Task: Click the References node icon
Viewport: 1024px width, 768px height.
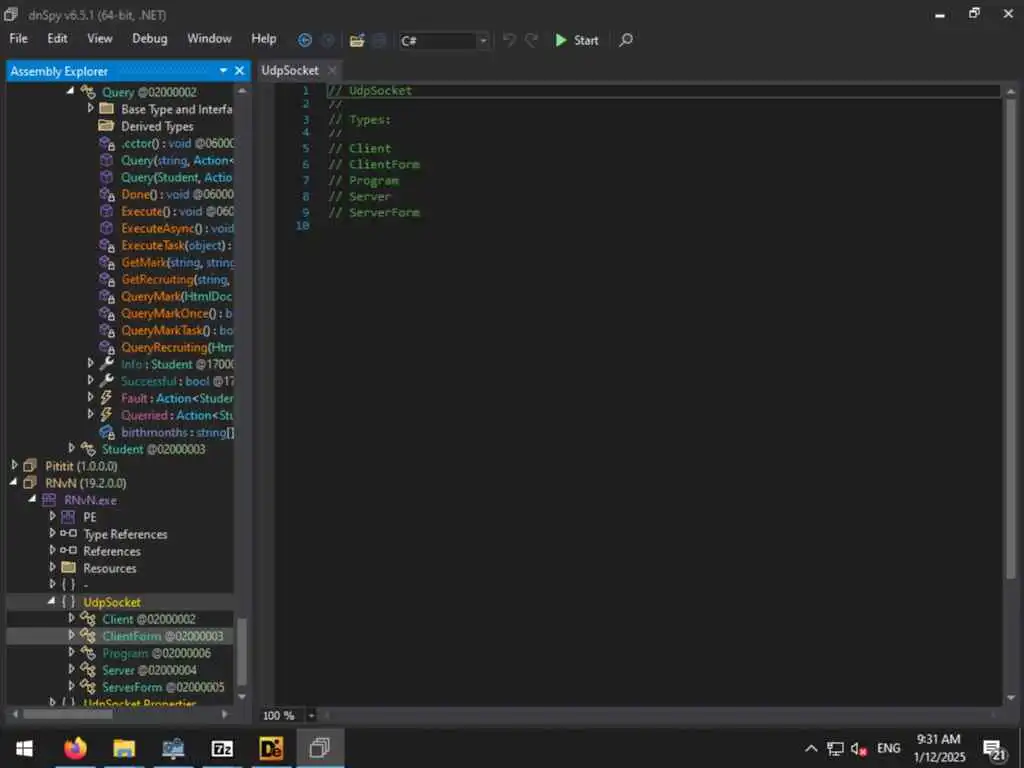Action: pos(69,551)
